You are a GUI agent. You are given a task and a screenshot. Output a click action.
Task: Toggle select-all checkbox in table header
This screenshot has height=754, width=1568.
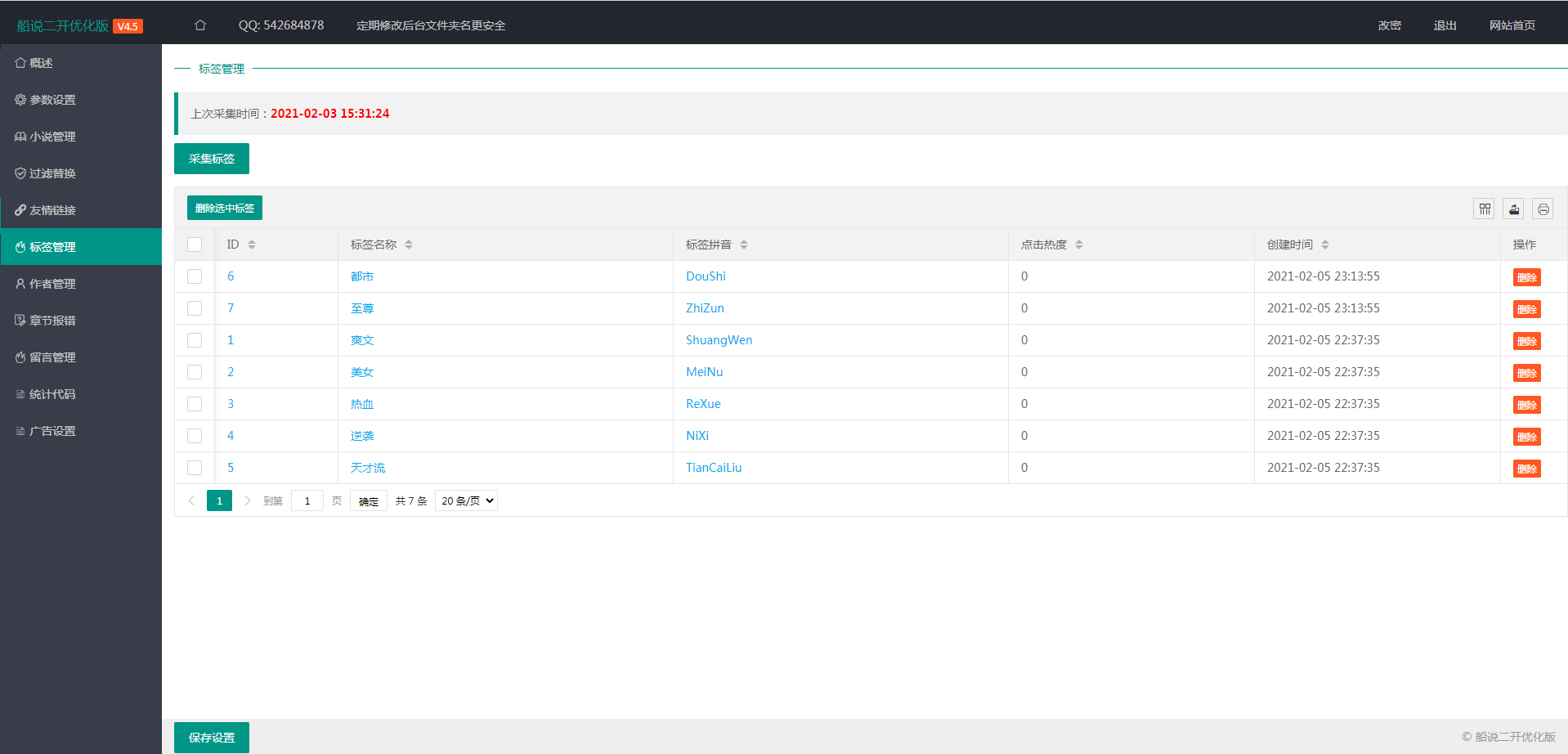pyautogui.click(x=195, y=245)
